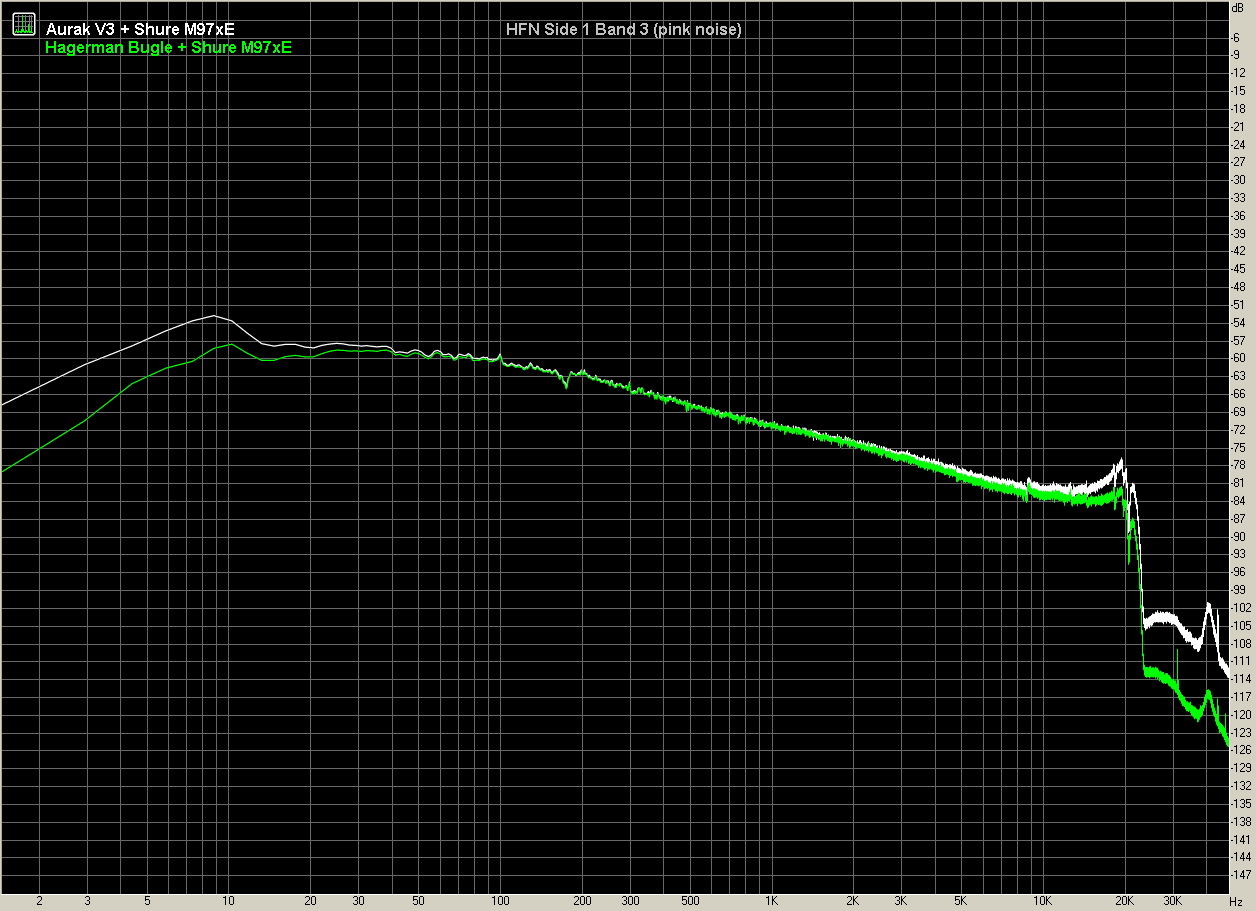1256x911 pixels.
Task: Select the 'Aurak V3 + Shure M97xE' legend entry
Action: tap(140, 30)
